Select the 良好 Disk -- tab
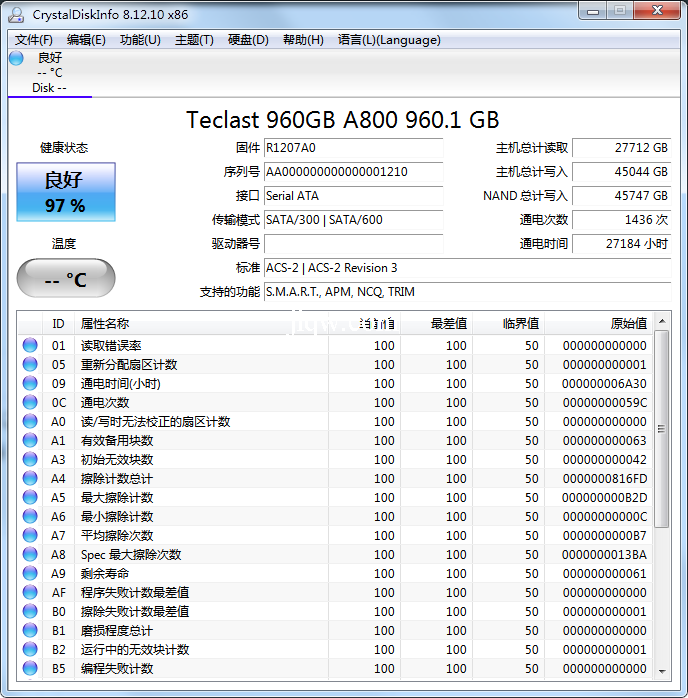The height and width of the screenshot is (698, 688). pos(49,73)
